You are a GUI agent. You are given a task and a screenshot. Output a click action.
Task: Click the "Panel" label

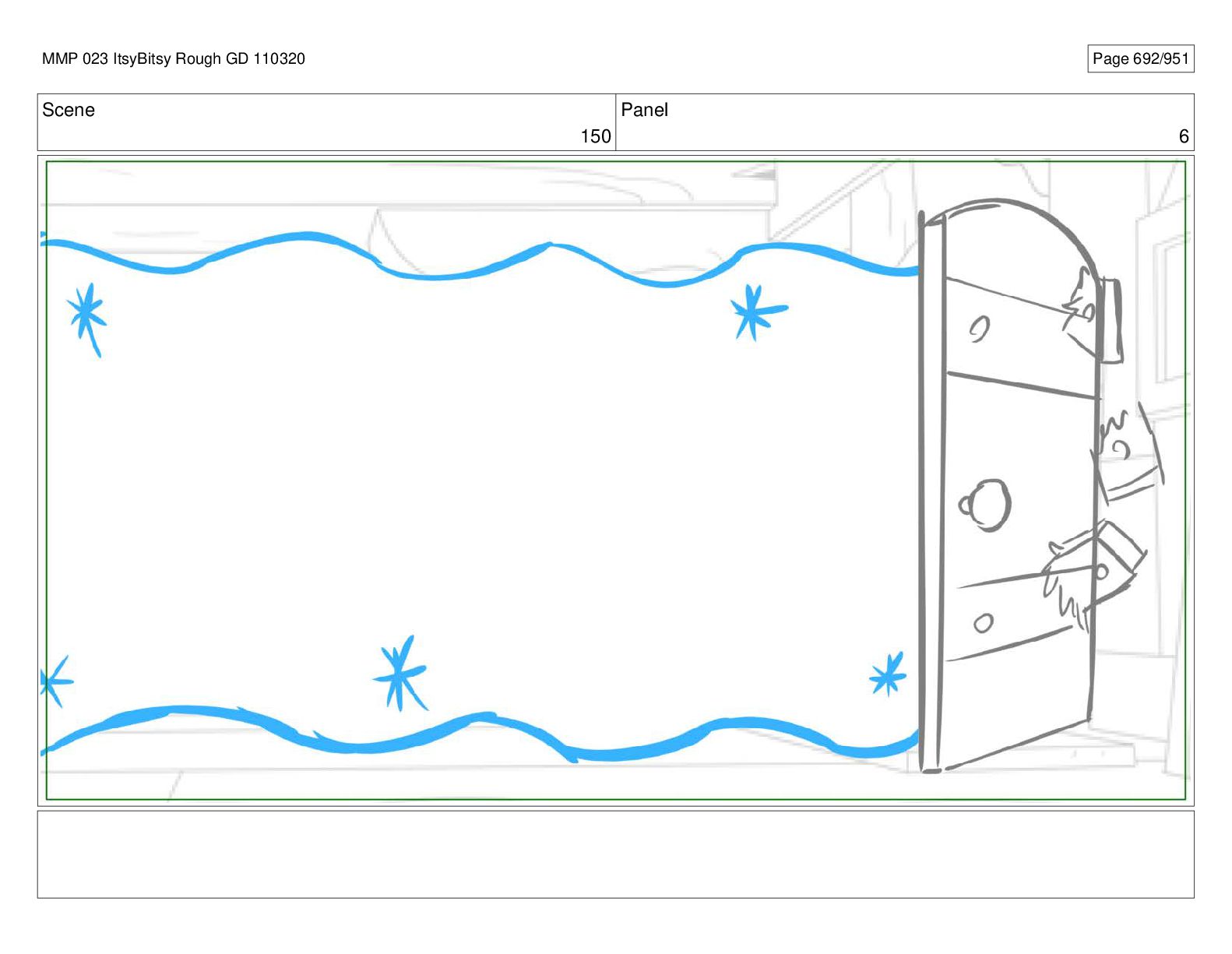(x=644, y=110)
